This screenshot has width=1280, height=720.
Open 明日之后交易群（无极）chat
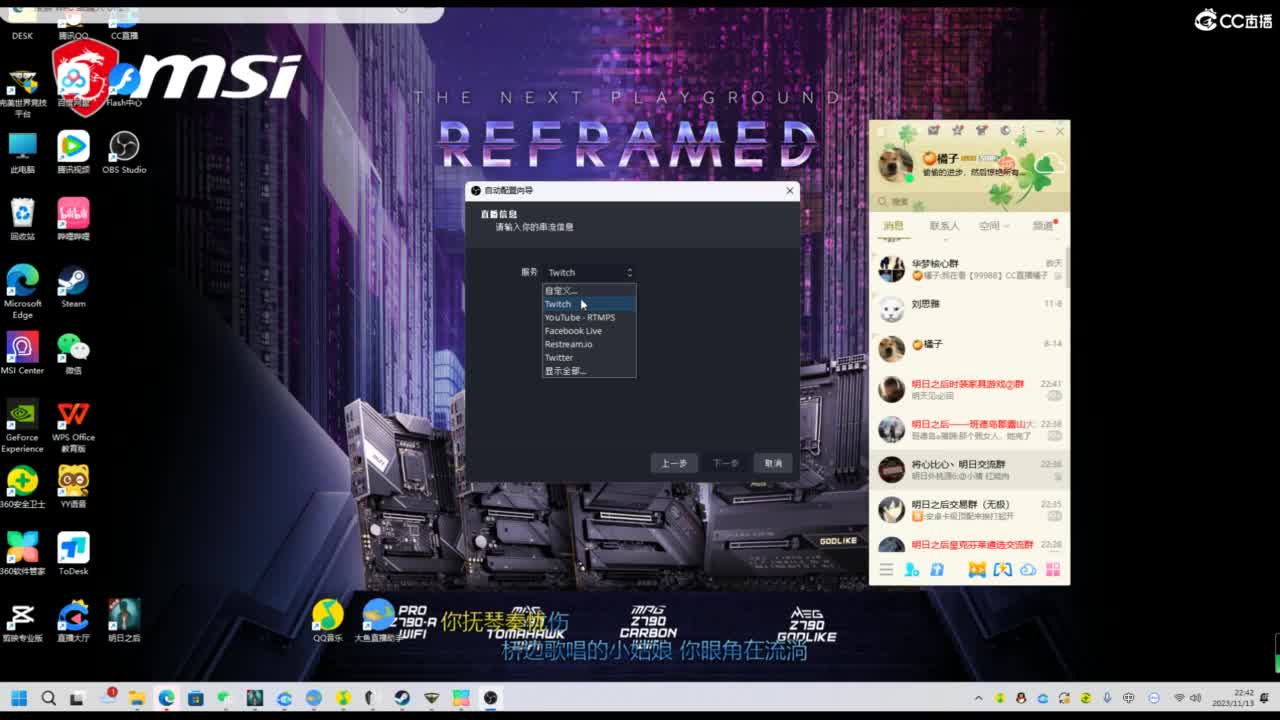(x=969, y=510)
